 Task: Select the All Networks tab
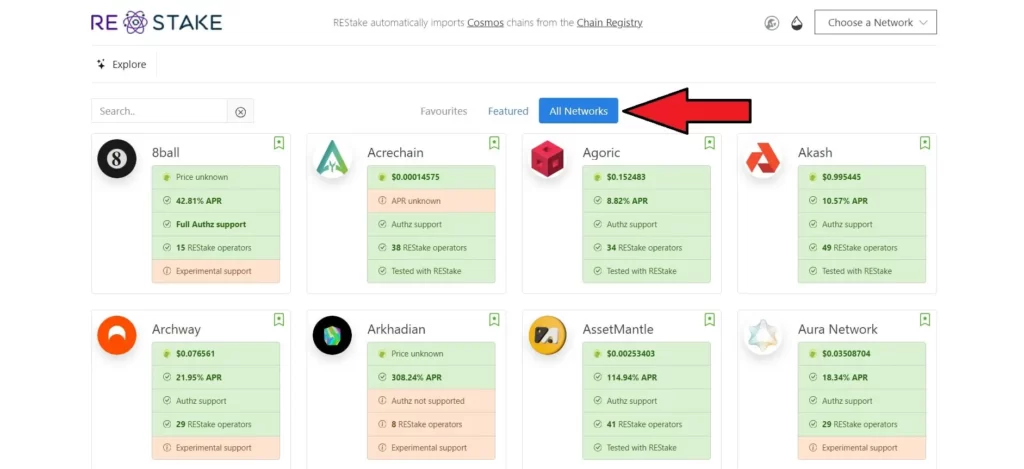coord(578,111)
